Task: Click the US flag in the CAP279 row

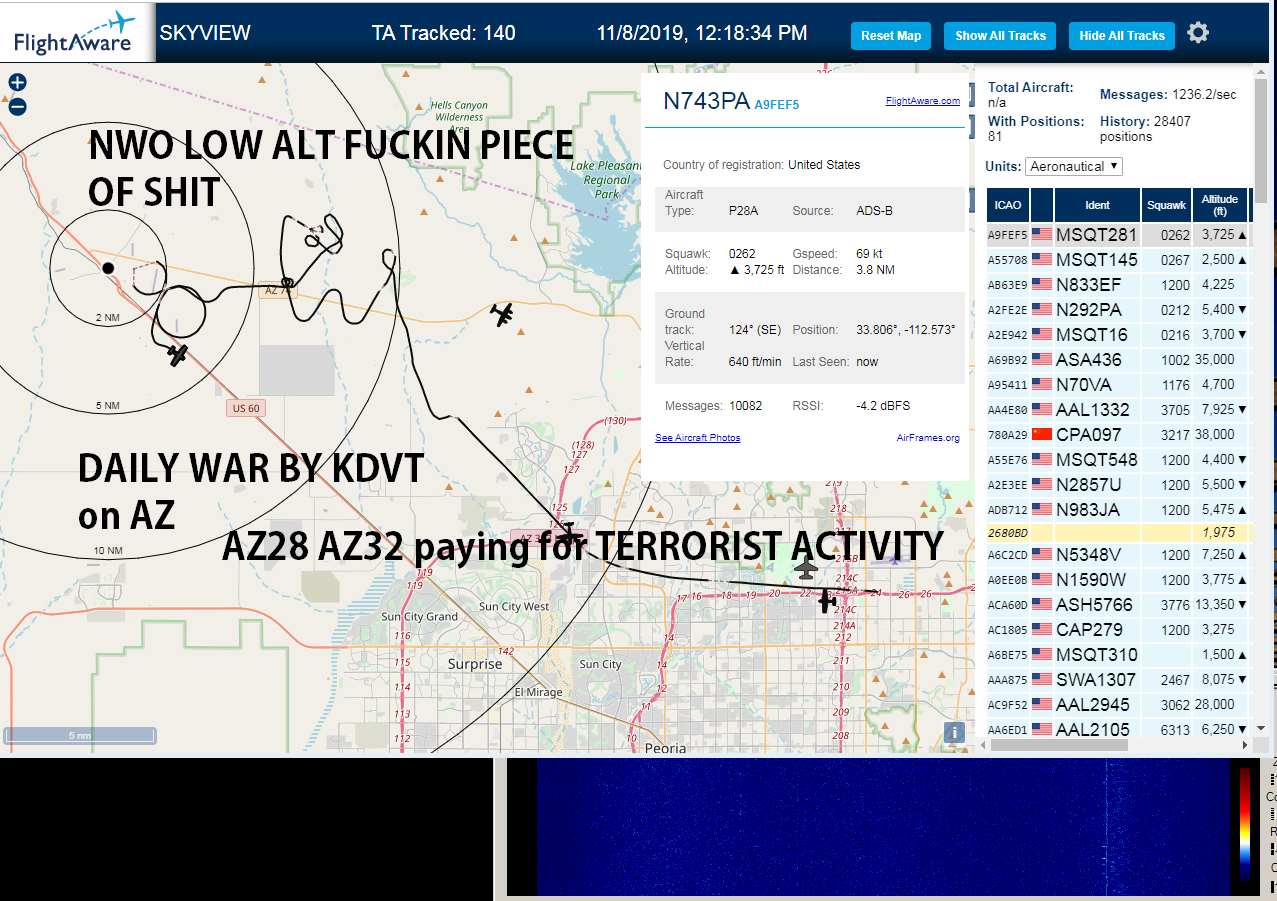Action: tap(1042, 630)
